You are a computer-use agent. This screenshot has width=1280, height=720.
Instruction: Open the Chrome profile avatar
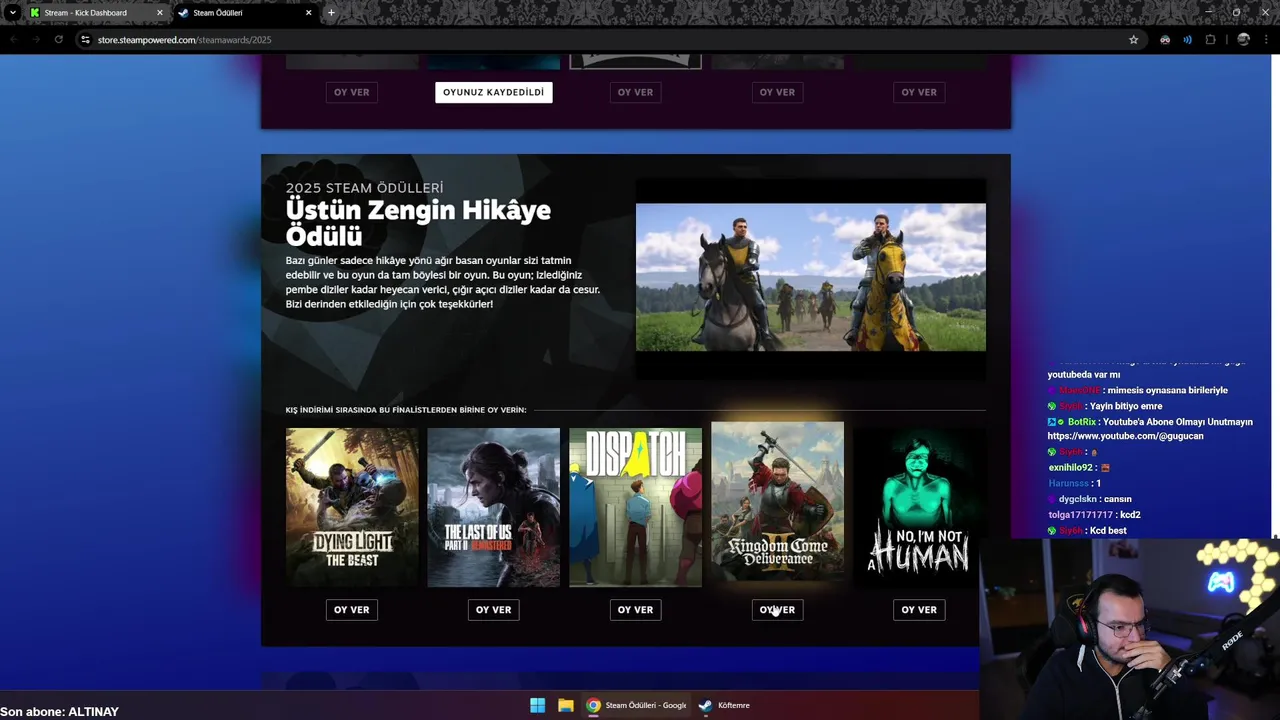1243,40
